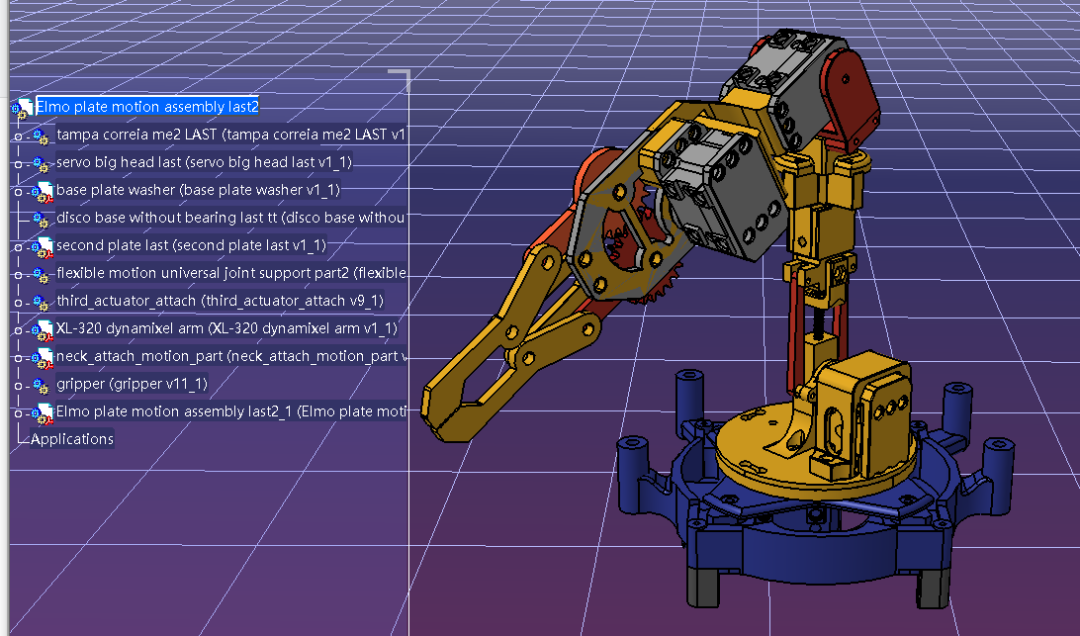This screenshot has height=636, width=1080.
Task: Click the icon beside XL-320 dynamixel arm
Action: click(43, 330)
